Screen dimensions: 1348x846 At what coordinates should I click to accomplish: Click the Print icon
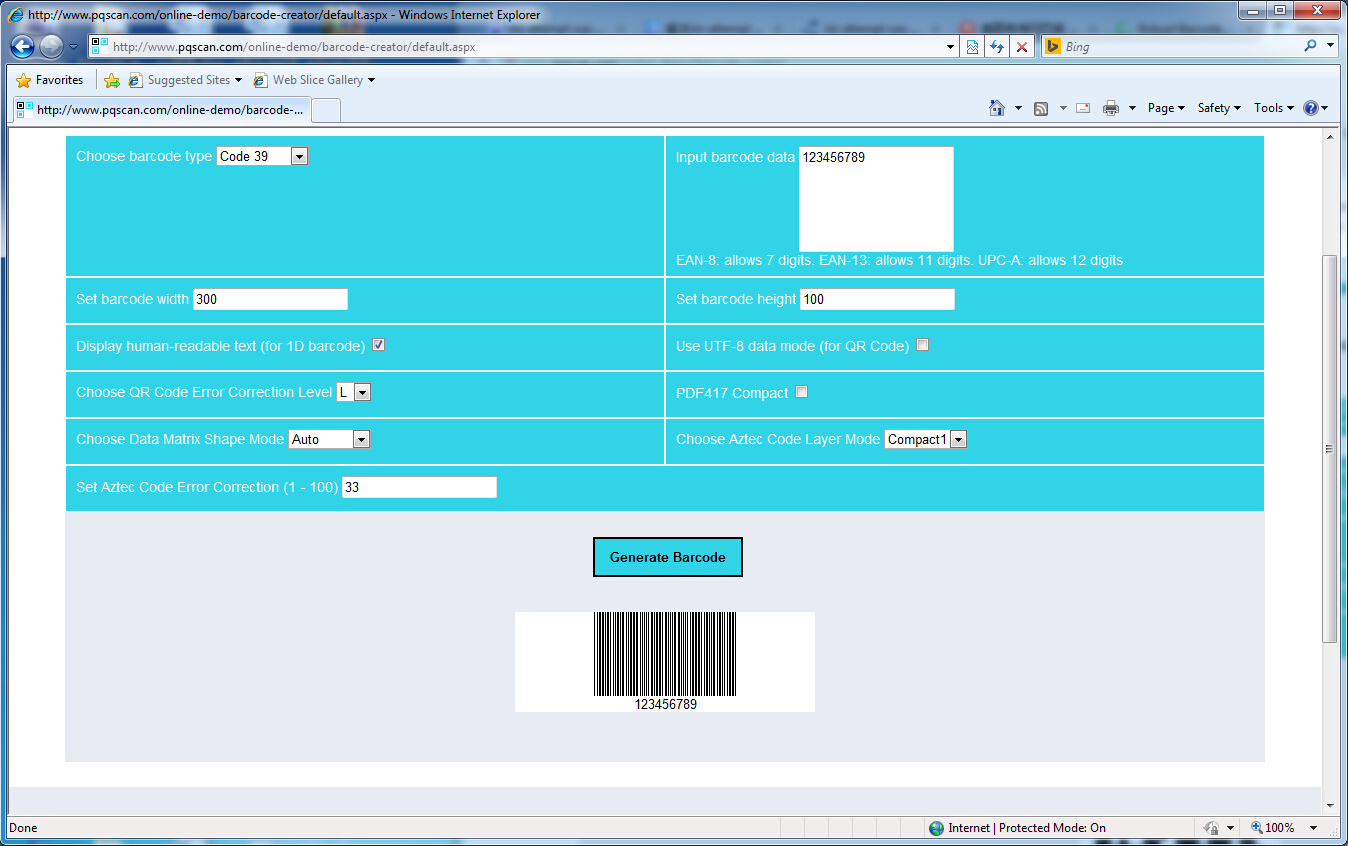point(1110,108)
